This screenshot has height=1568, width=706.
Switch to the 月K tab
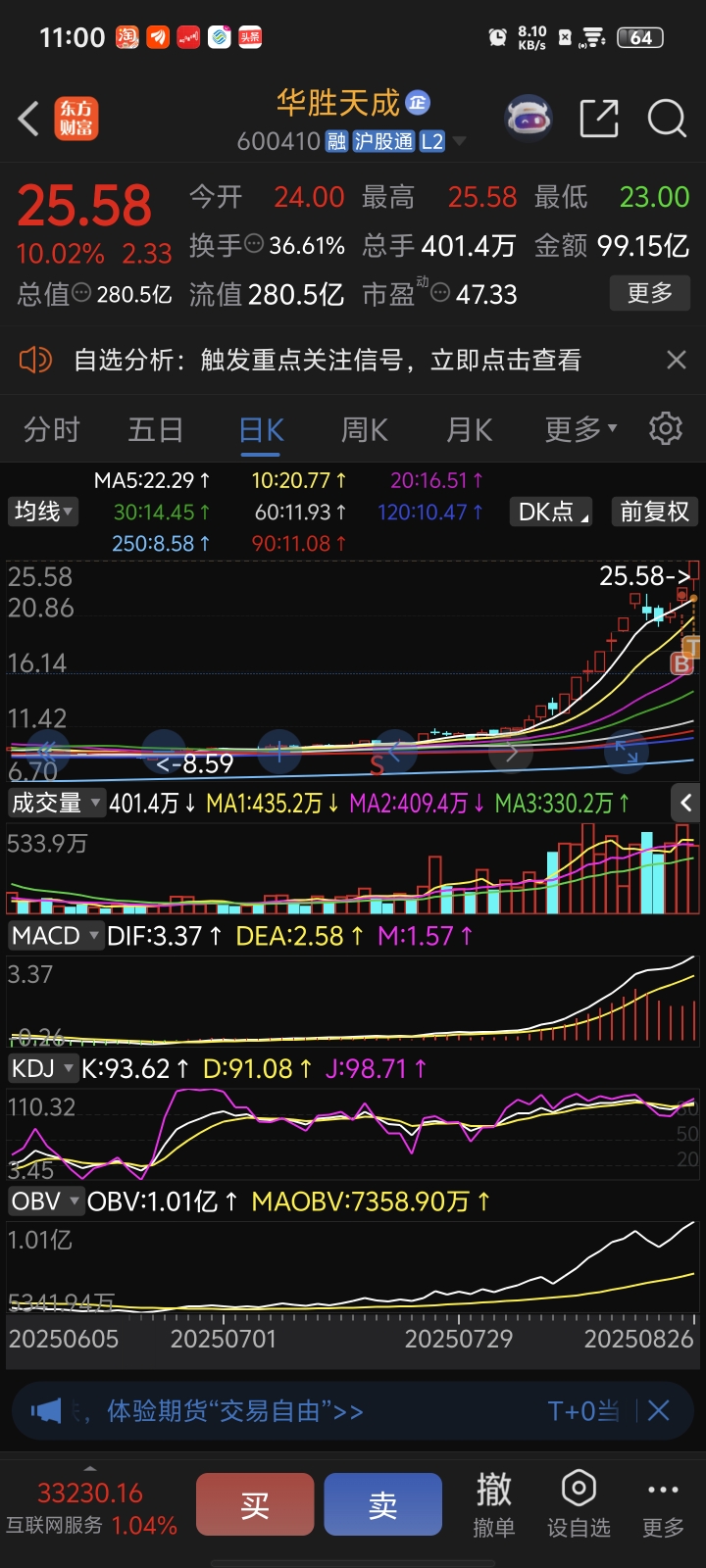click(x=470, y=429)
